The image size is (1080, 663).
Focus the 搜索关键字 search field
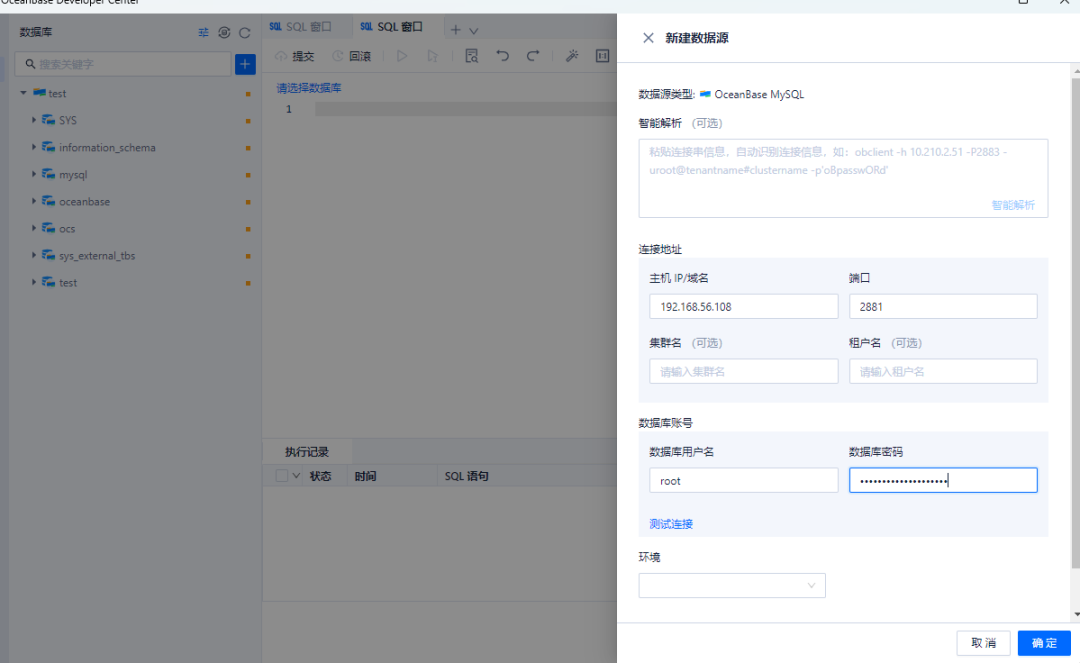pyautogui.click(x=123, y=64)
